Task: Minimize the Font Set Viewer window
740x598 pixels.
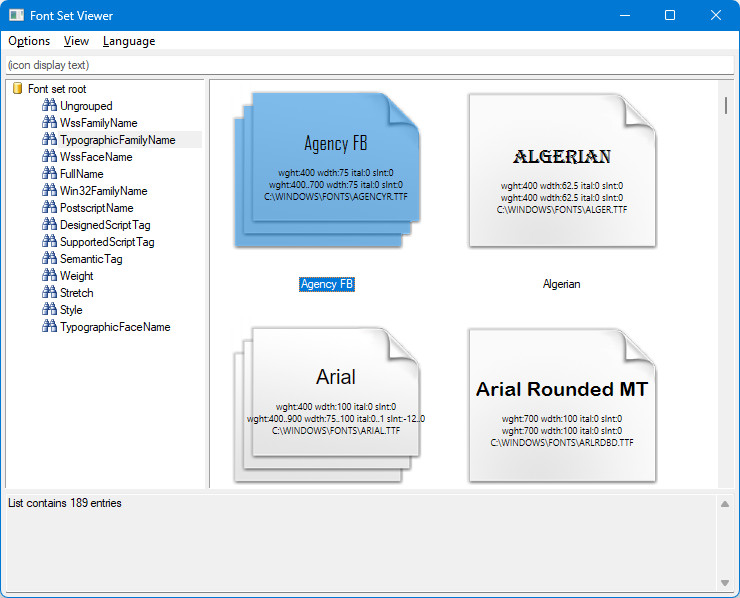Action: pyautogui.click(x=625, y=15)
